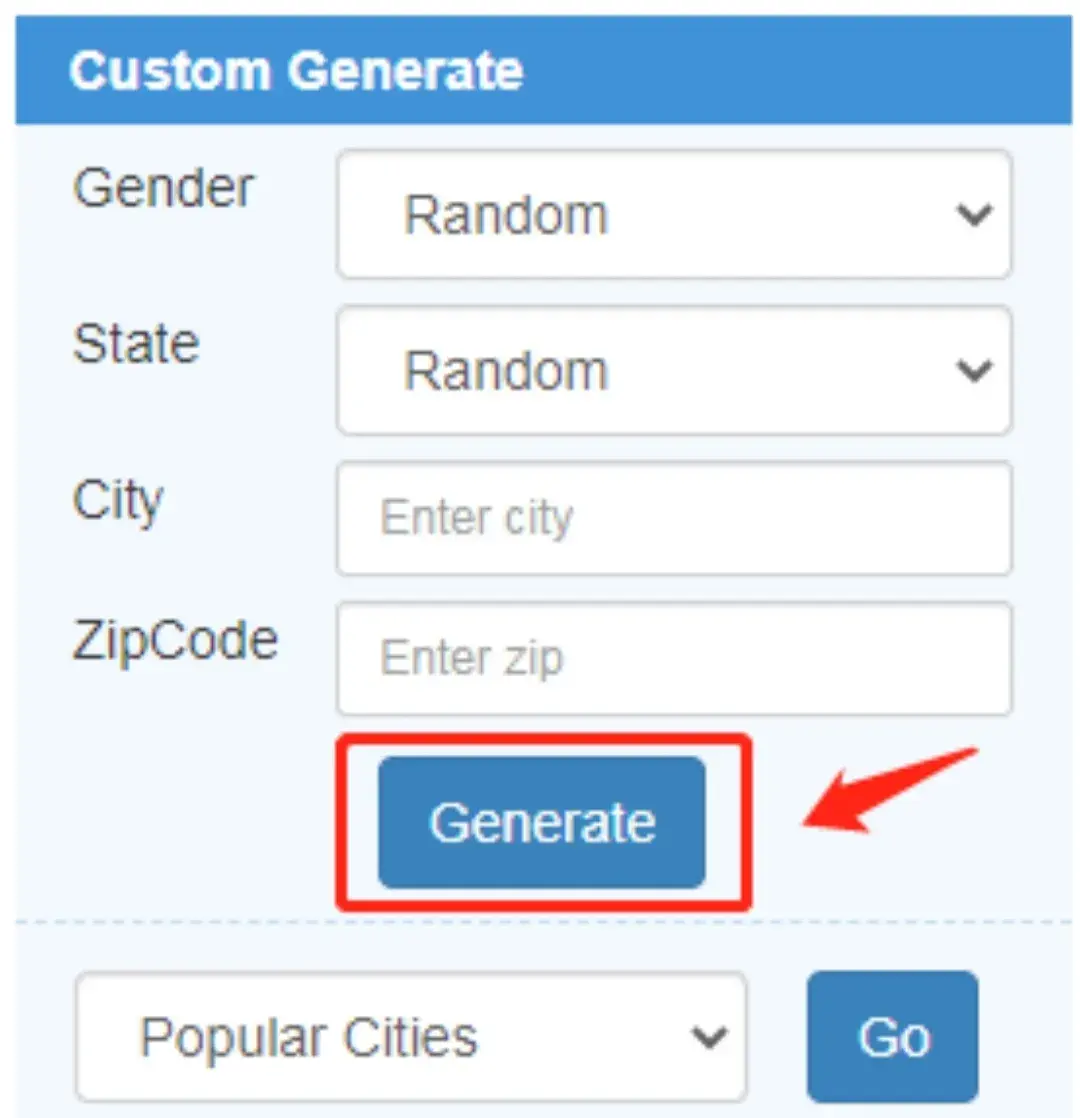The image size is (1080, 1118).
Task: Open the Gender dropdown
Action: [674, 214]
